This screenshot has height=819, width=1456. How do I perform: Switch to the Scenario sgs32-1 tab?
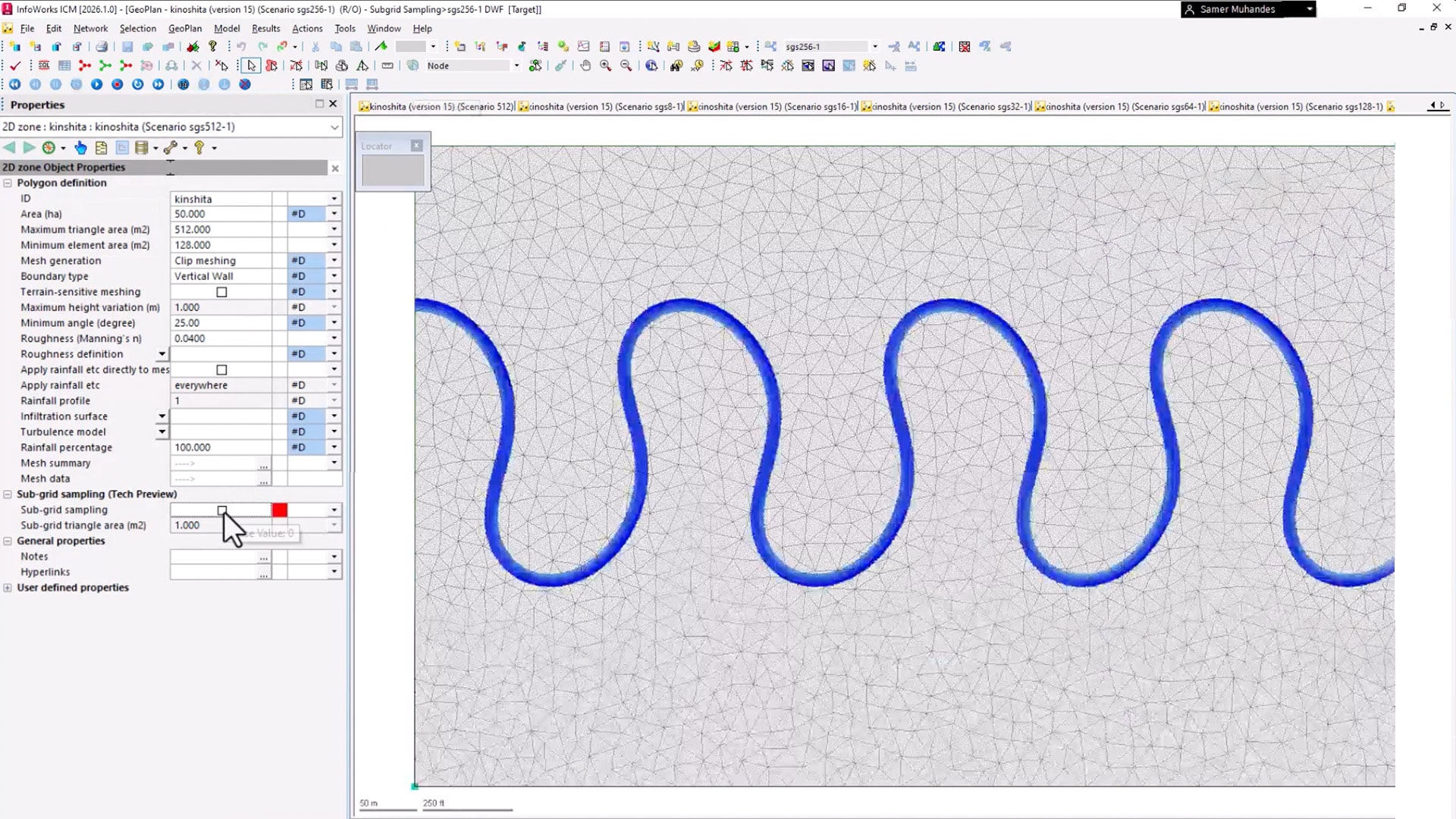pos(946,107)
